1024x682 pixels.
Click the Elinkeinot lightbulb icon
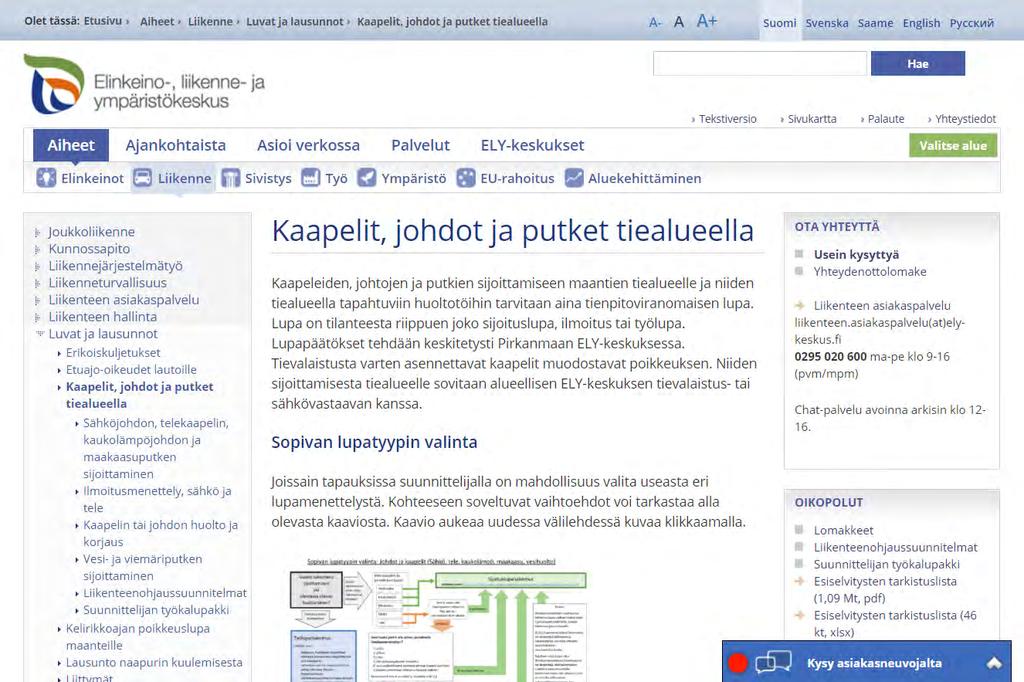coord(46,178)
